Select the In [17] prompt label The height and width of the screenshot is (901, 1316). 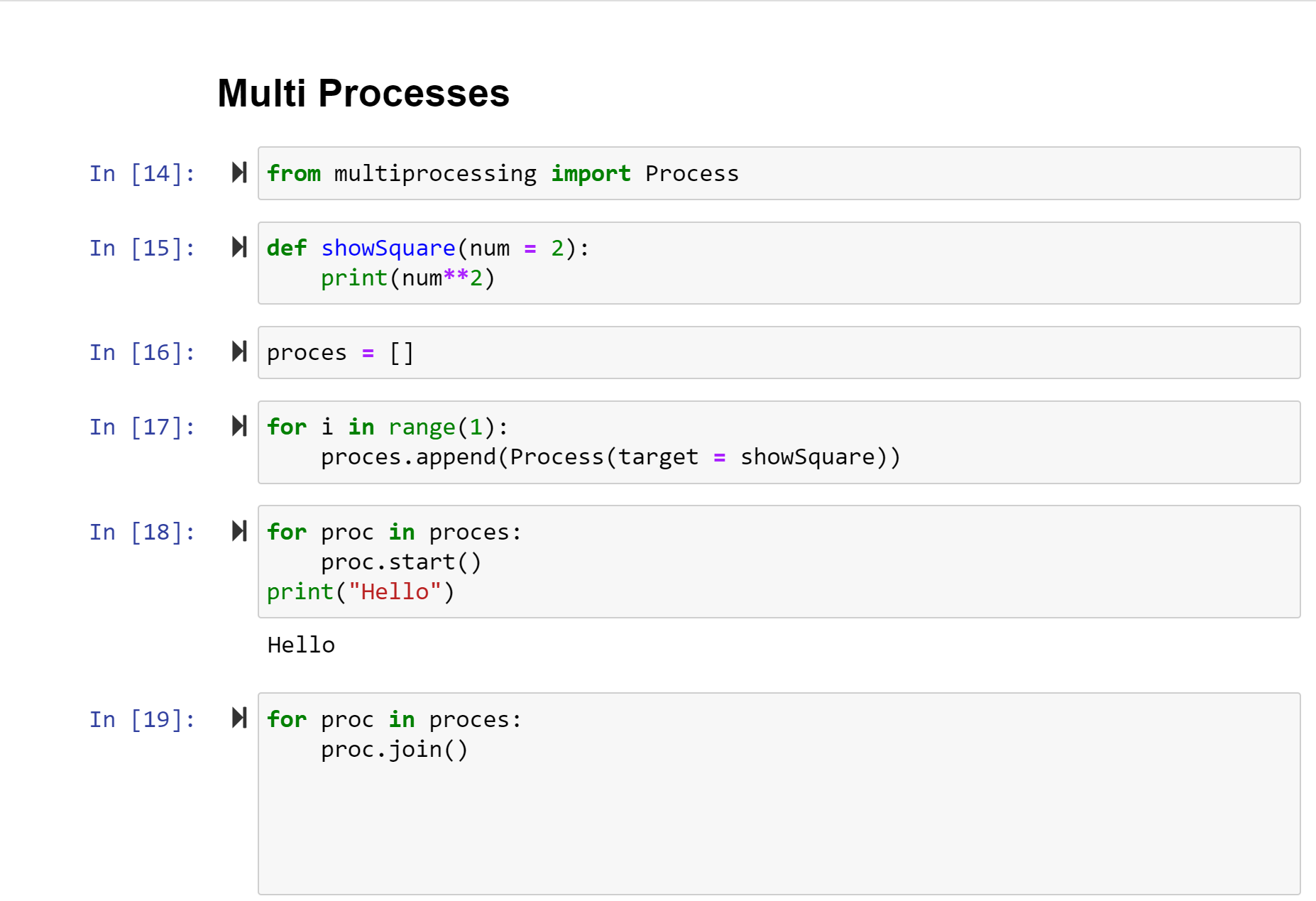(142, 427)
